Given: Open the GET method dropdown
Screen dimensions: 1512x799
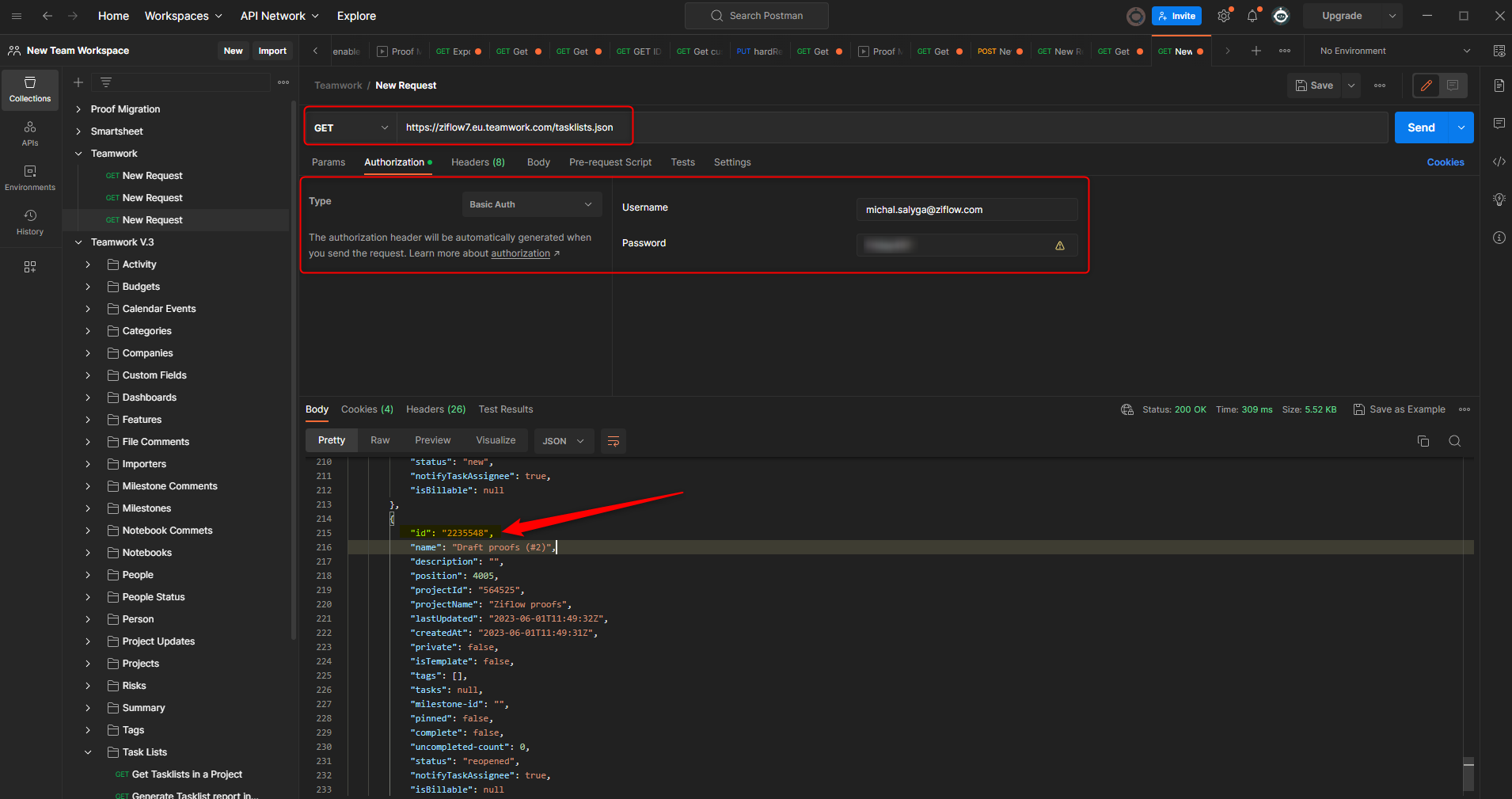Looking at the screenshot, I should tap(351, 127).
